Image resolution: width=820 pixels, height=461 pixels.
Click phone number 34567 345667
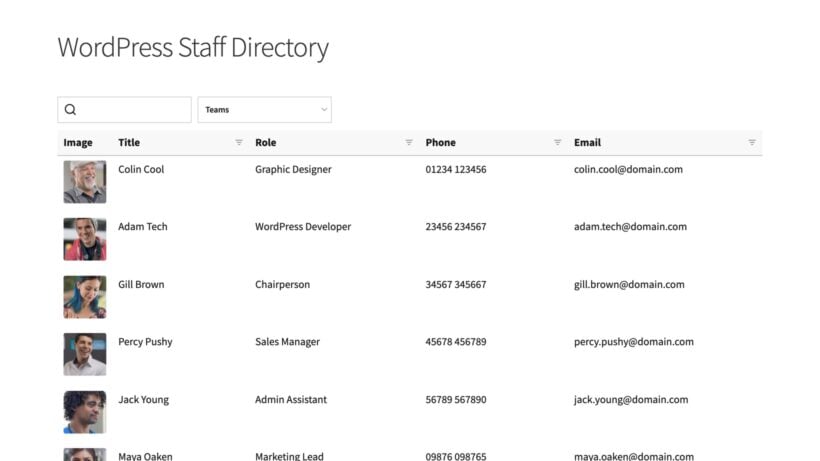[x=456, y=284]
